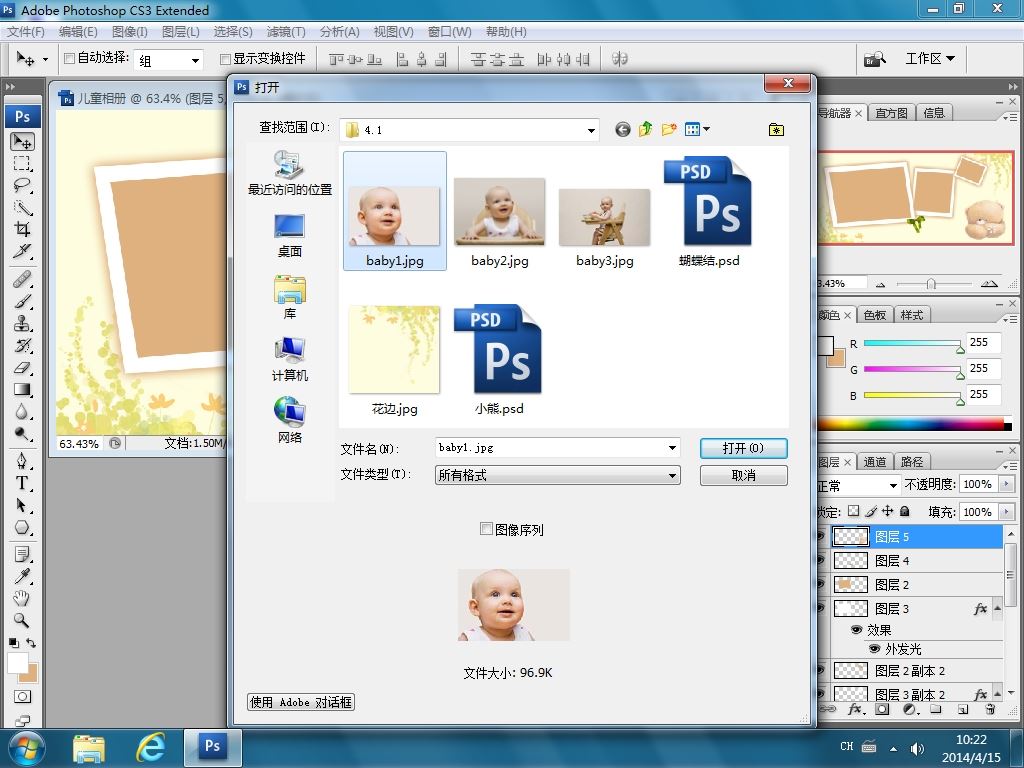
Task: Hide the 外发光 effect eye icon
Action: (874, 648)
